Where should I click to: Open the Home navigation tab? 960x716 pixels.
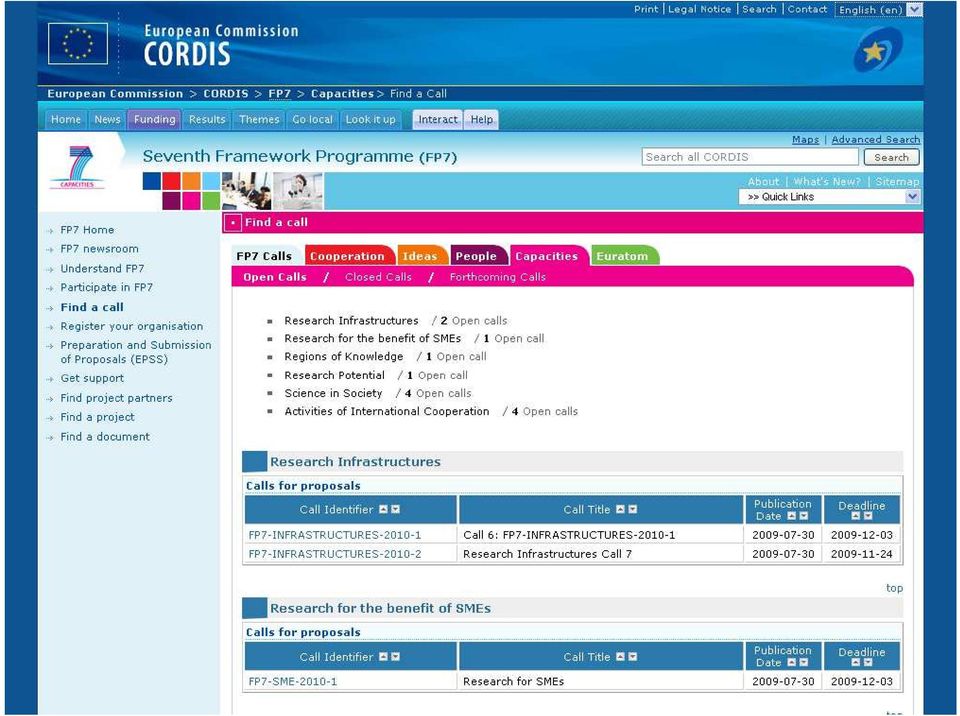tap(66, 119)
